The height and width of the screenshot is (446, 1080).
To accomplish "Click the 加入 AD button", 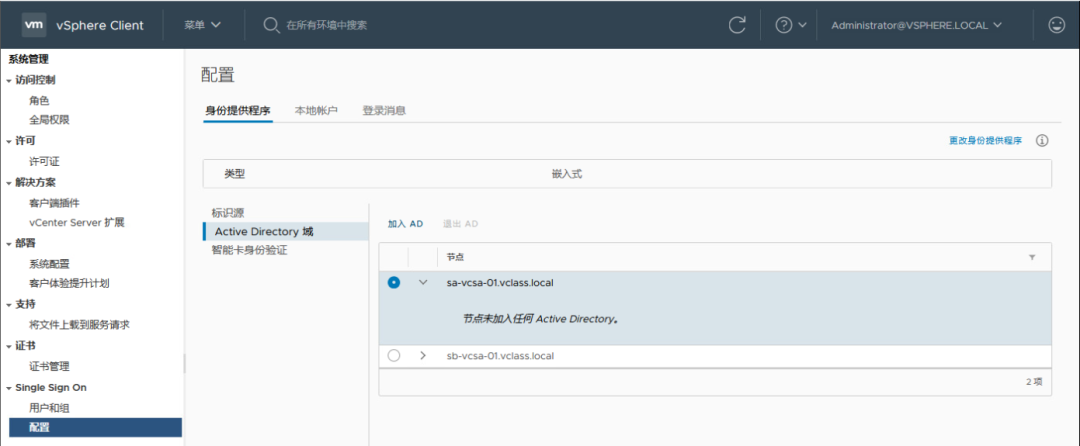I will coord(405,224).
